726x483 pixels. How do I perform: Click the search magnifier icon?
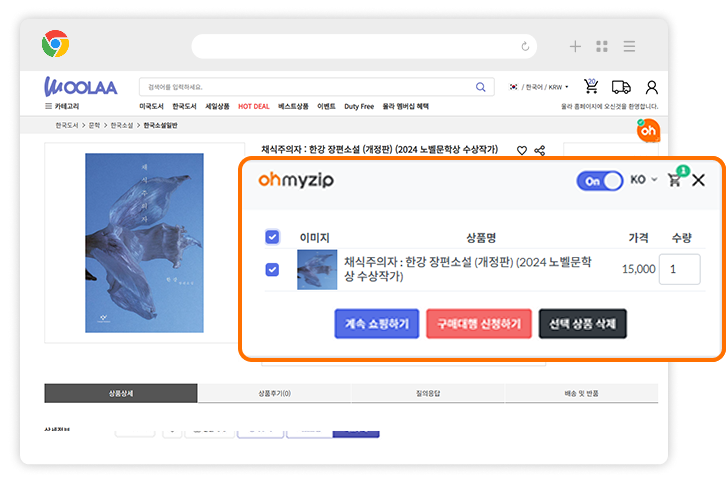point(482,87)
